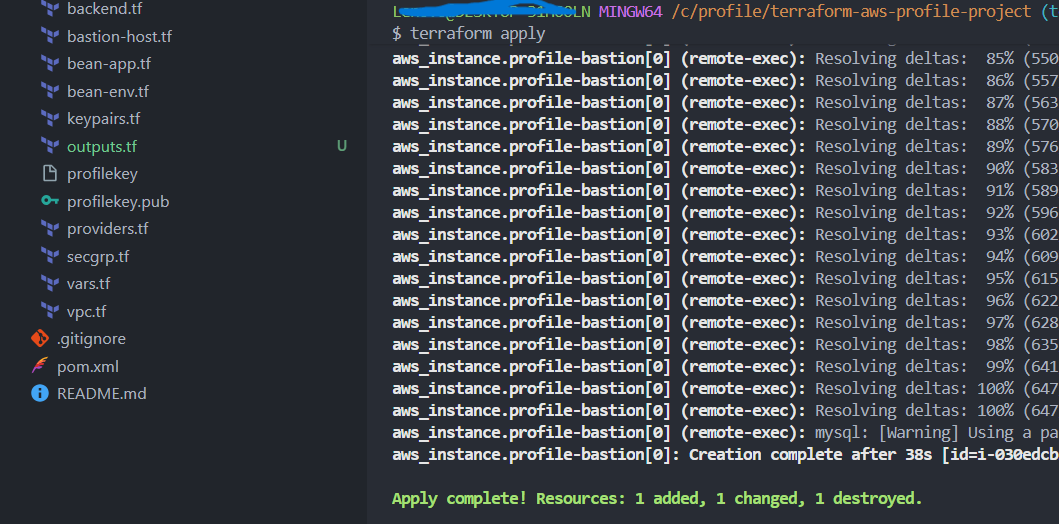The image size is (1059, 524).
Task: Click the Terraform icon beside providers.tf
Action: coord(50,229)
